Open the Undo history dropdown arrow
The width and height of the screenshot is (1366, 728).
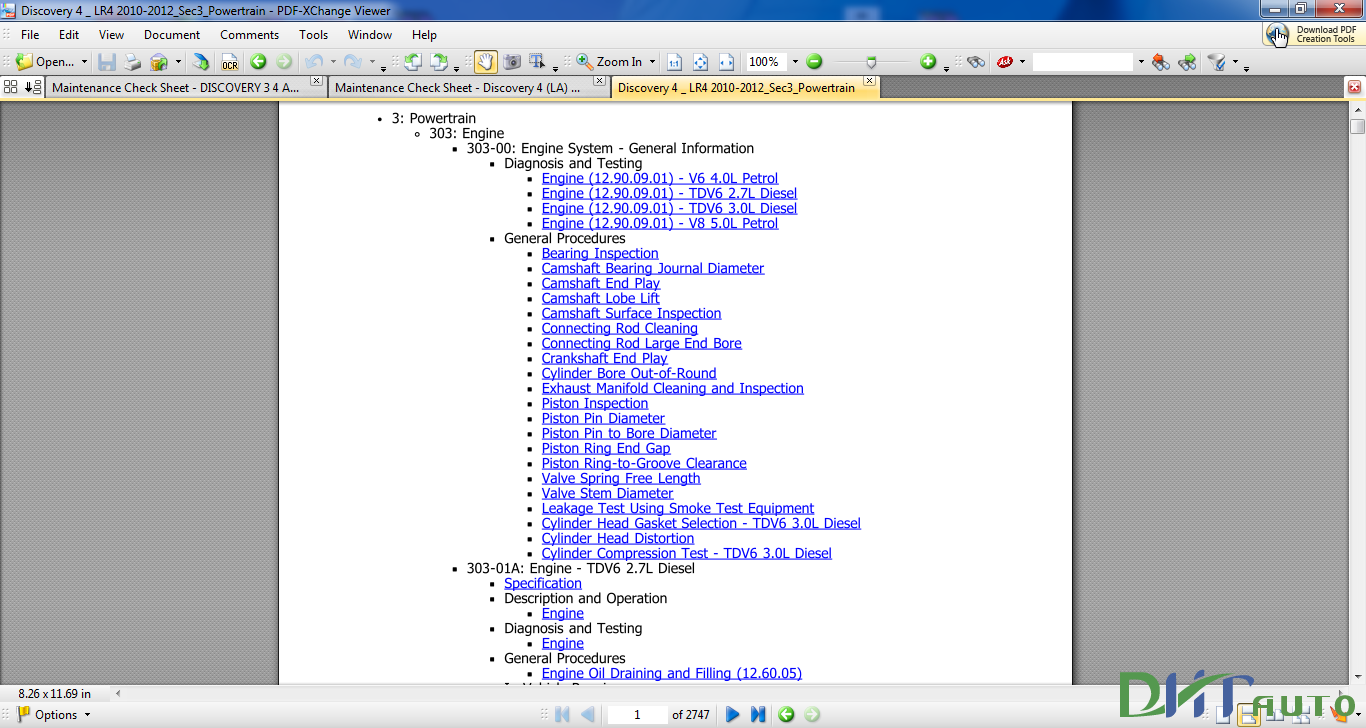click(x=331, y=62)
